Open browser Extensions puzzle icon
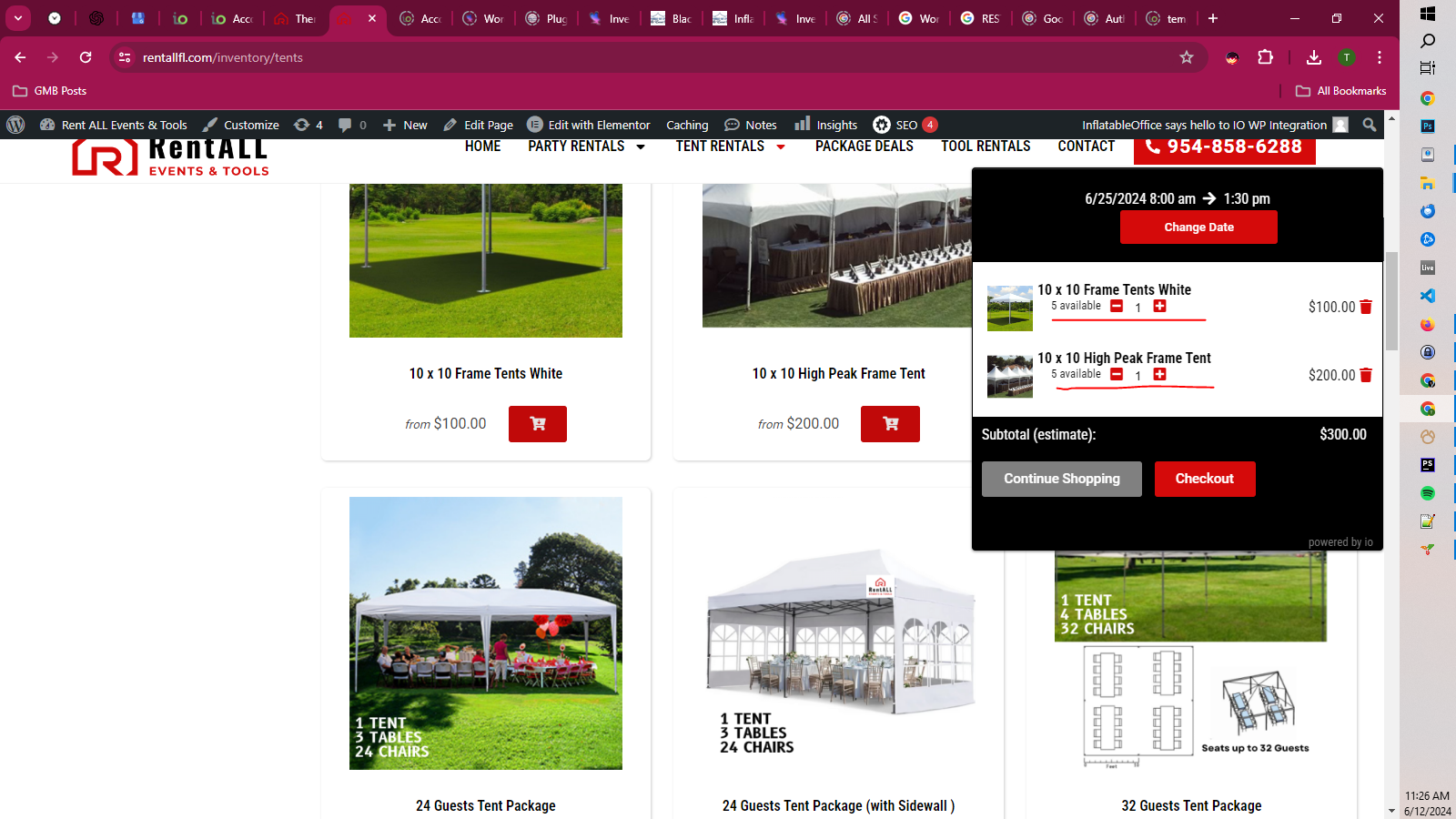Viewport: 1456px width, 819px height. coord(1265,57)
